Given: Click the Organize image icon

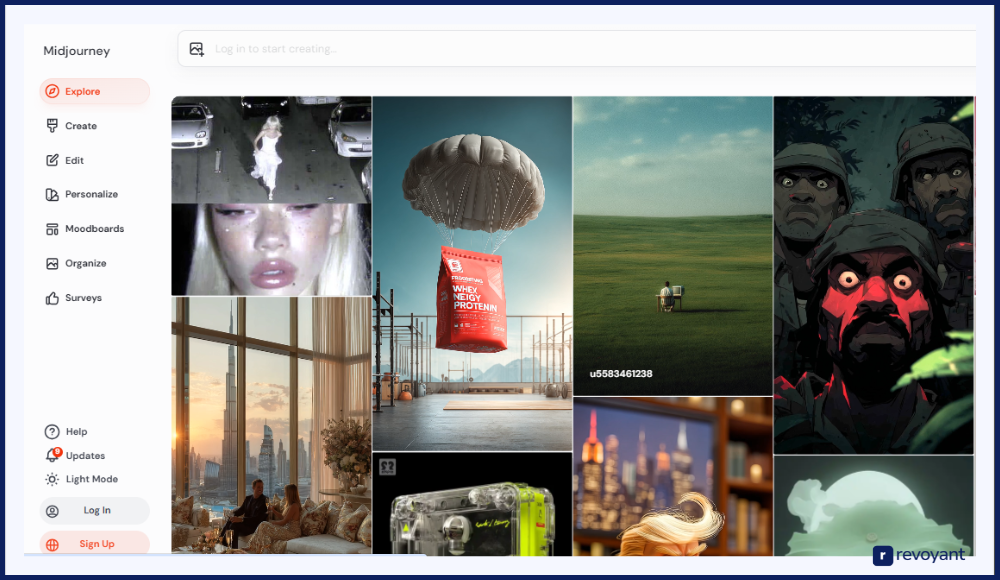Looking at the screenshot, I should point(53,264).
